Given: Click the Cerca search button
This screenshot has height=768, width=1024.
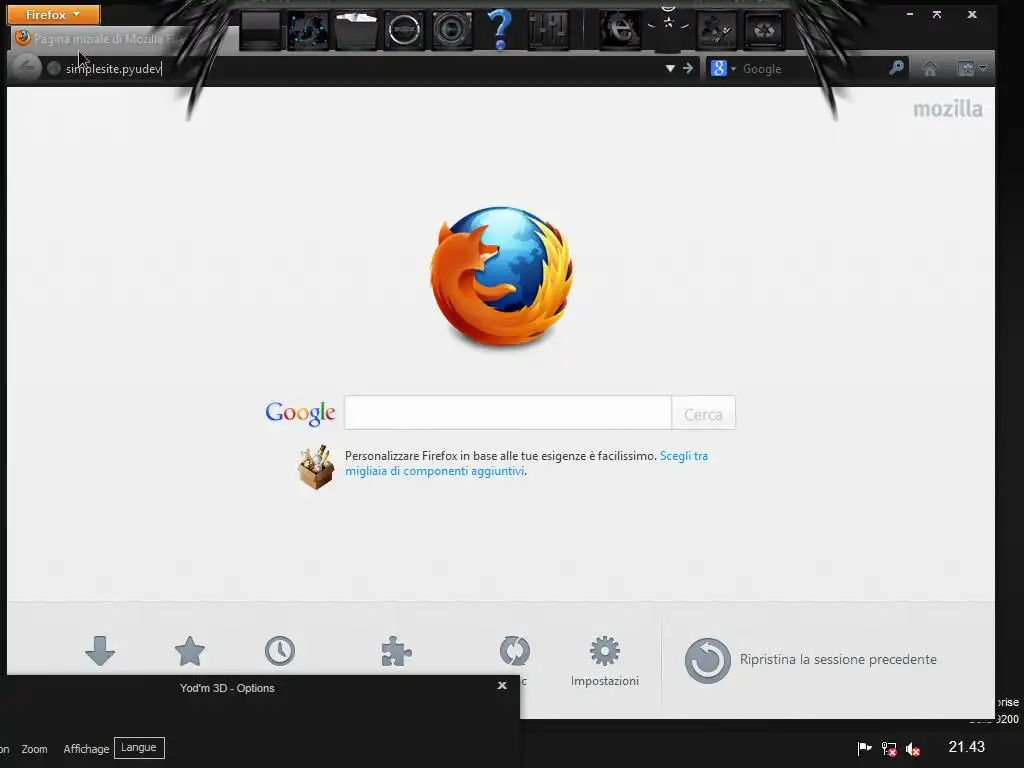Looking at the screenshot, I should tap(703, 413).
